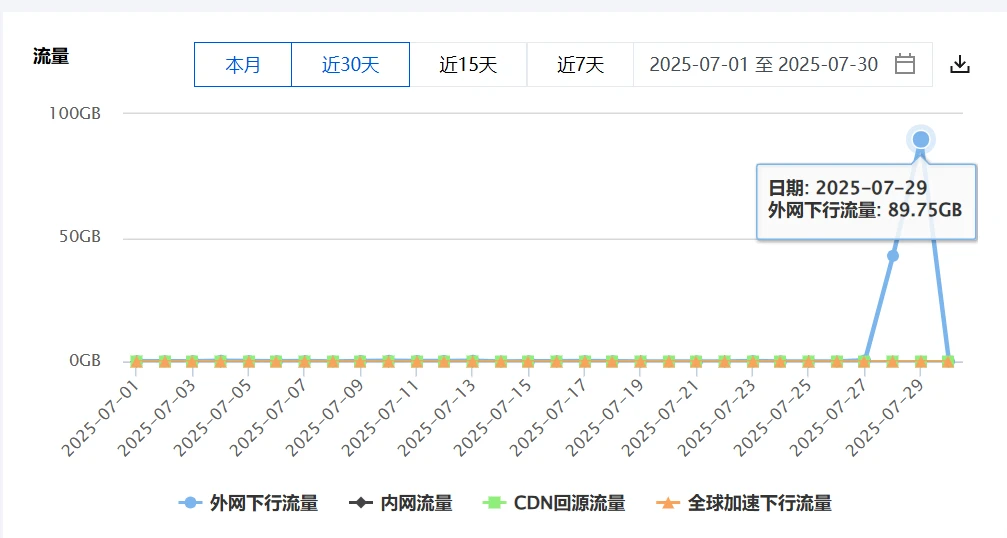Toggle the CDN回源流量 series legend text
The image size is (1007, 538).
(569, 503)
